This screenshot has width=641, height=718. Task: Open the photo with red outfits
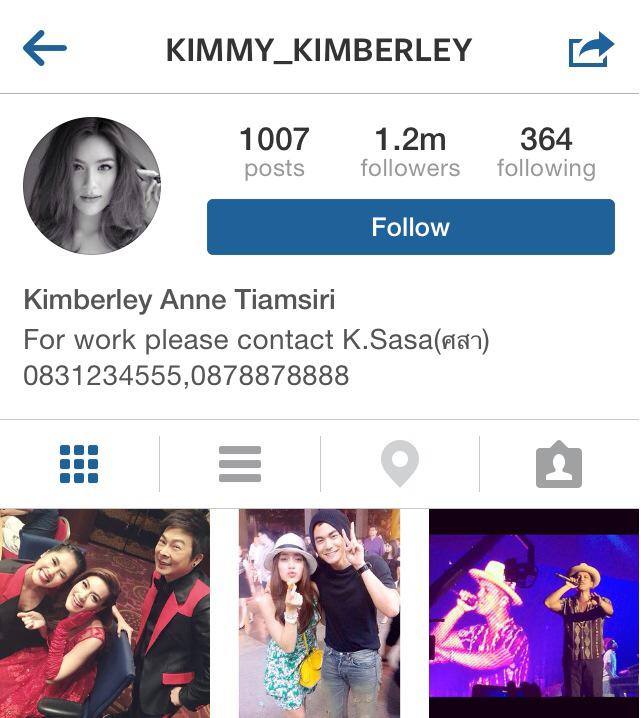pyautogui.click(x=105, y=613)
